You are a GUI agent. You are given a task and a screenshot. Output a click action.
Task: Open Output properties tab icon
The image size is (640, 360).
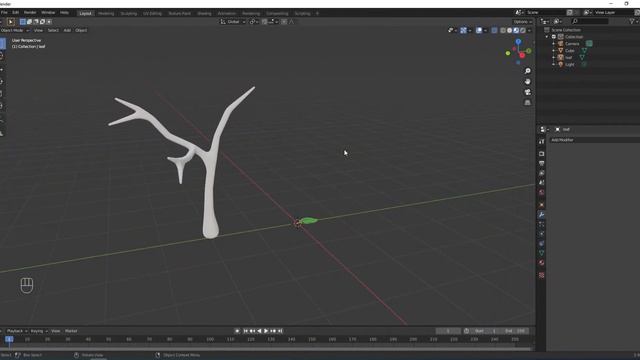542,163
